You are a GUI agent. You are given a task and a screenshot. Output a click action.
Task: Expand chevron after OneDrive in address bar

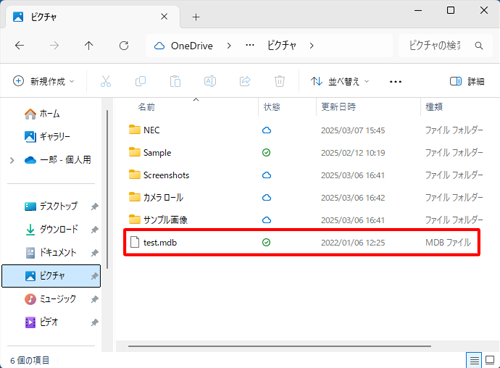[229, 46]
